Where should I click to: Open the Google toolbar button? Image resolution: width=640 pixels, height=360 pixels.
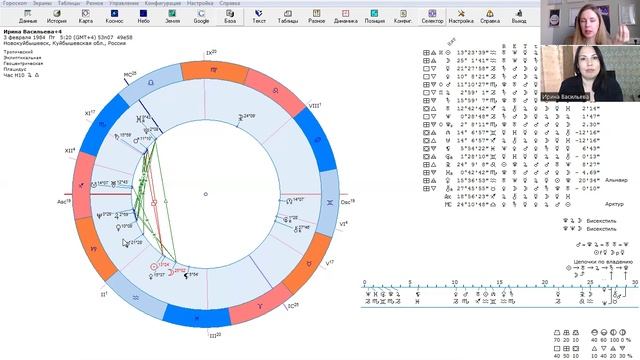coord(201,17)
